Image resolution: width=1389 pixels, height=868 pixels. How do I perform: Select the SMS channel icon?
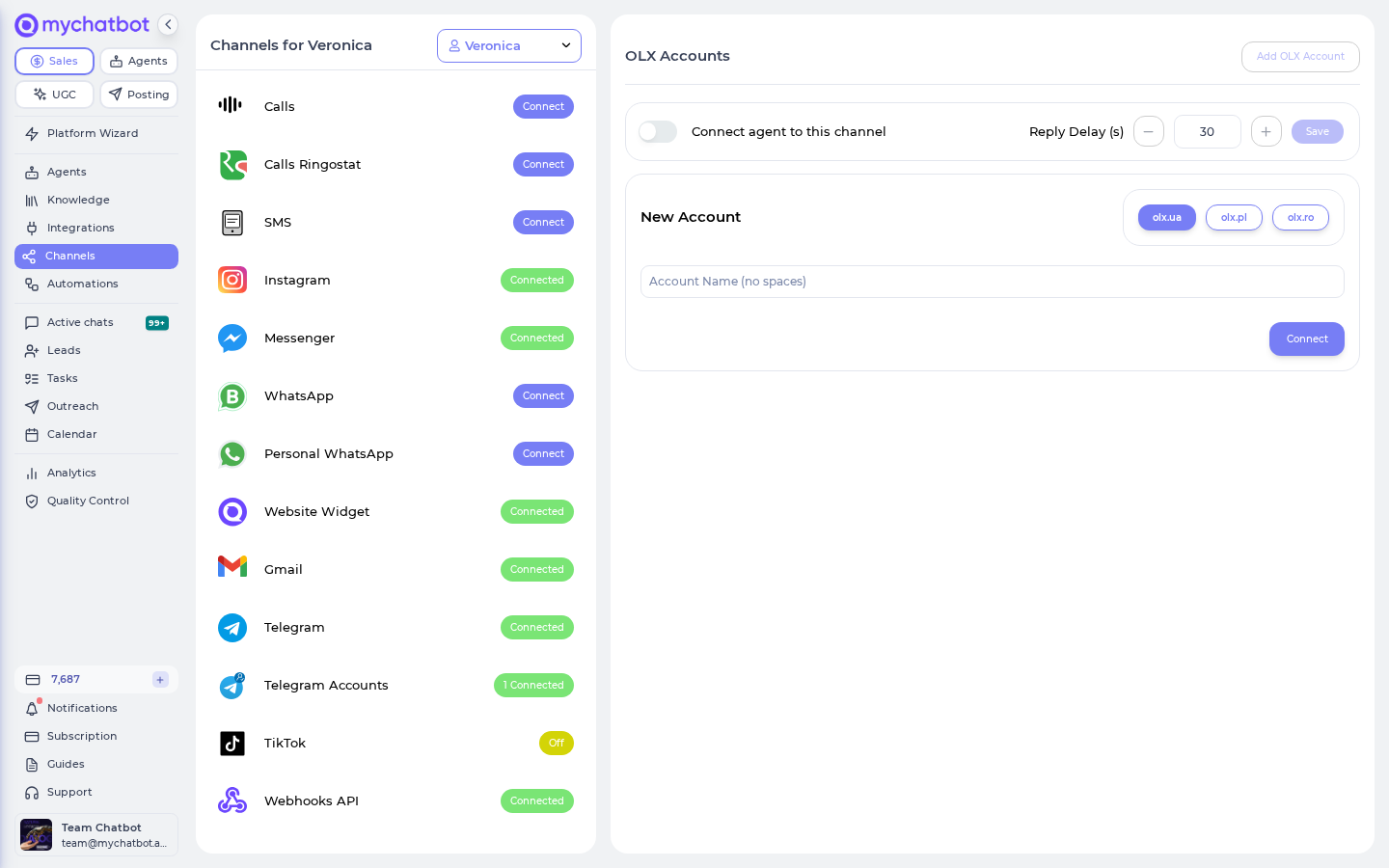[x=232, y=223]
